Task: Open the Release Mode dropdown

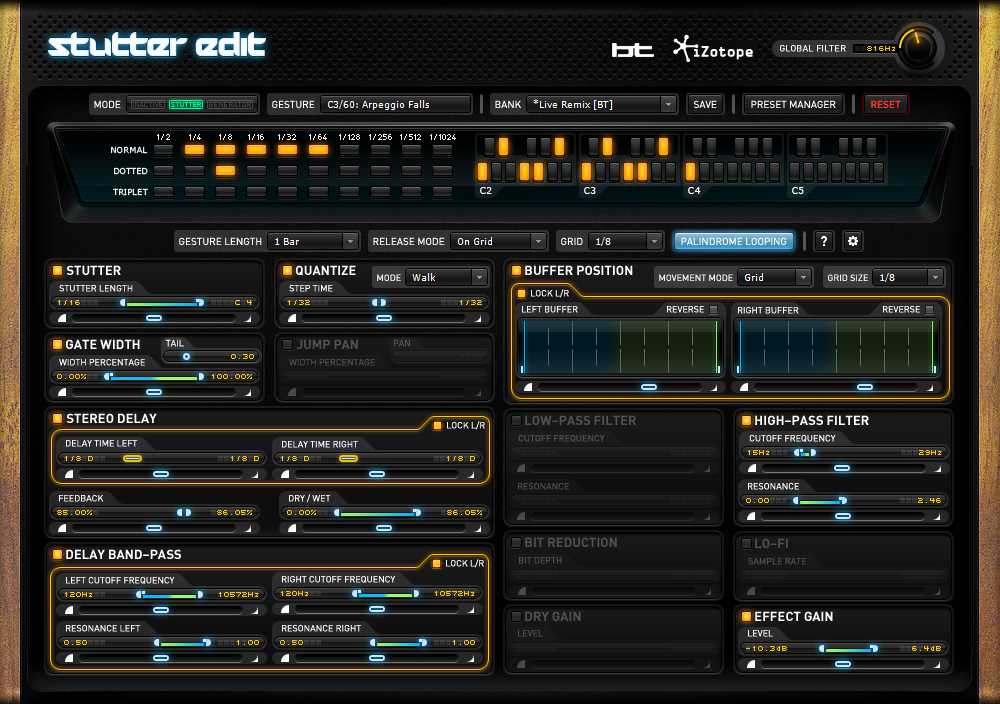Action: [x=498, y=241]
